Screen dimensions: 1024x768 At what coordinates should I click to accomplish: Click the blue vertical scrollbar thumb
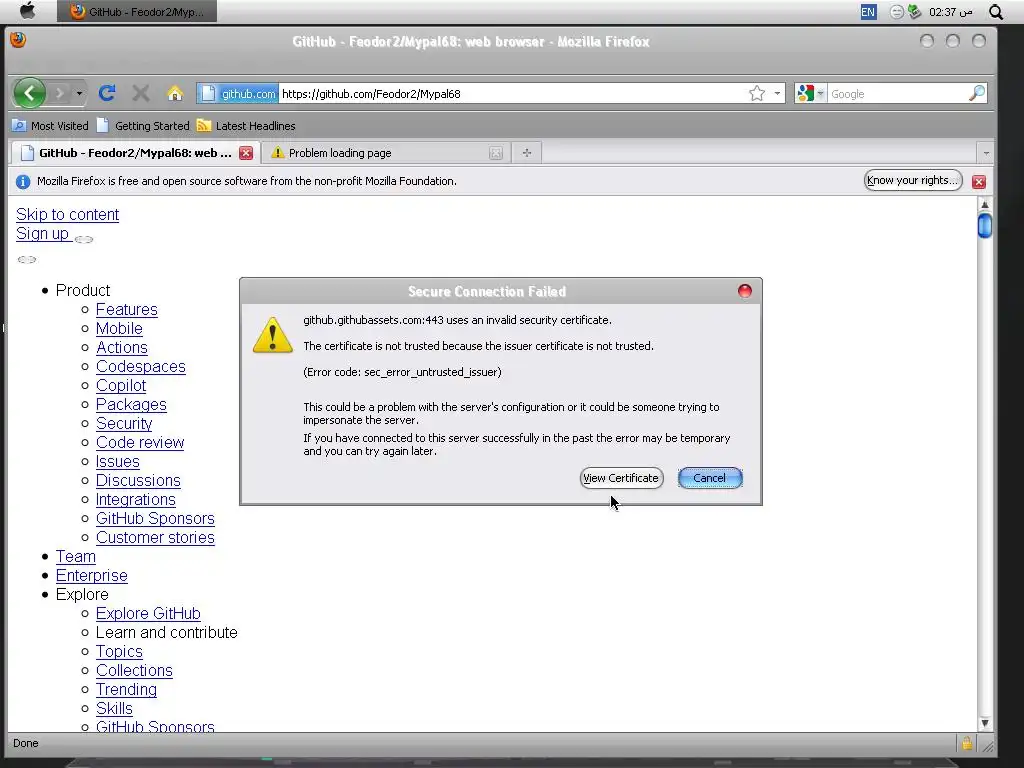tap(985, 226)
